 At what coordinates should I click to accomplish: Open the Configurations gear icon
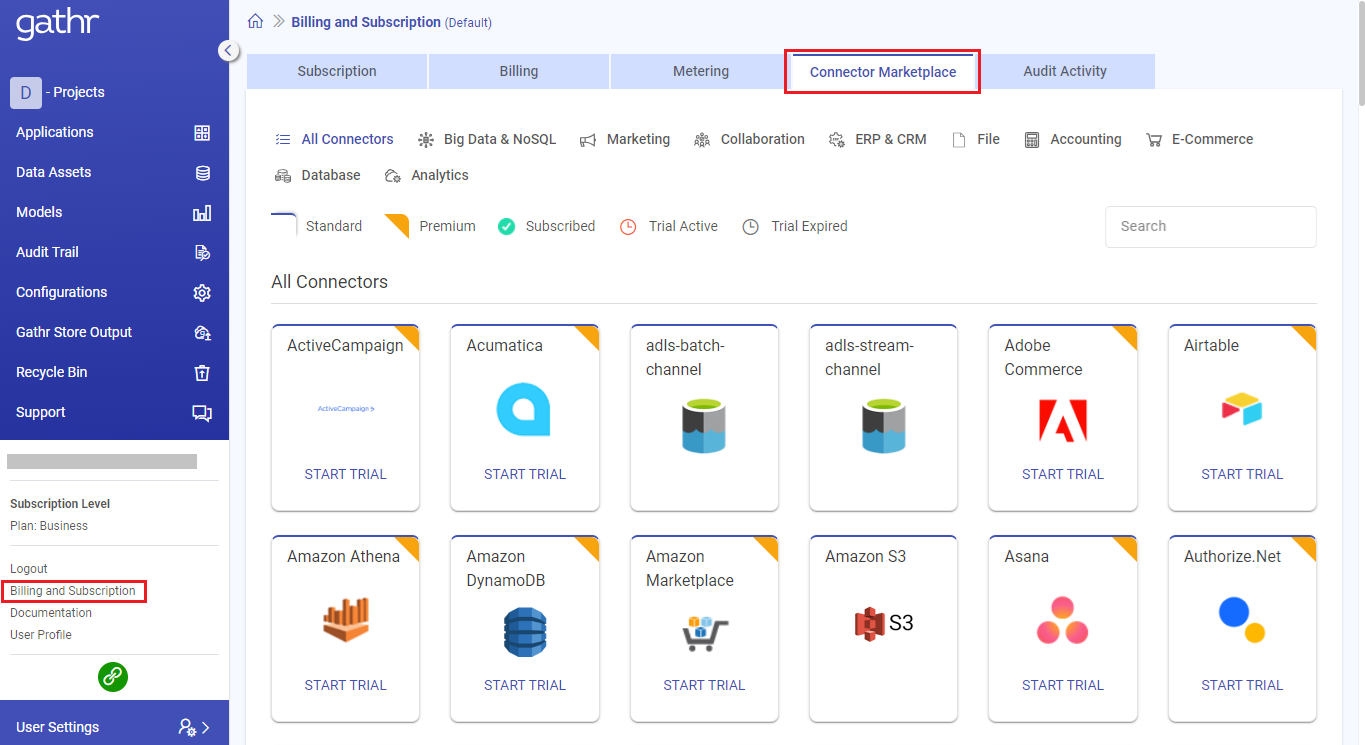[x=202, y=292]
